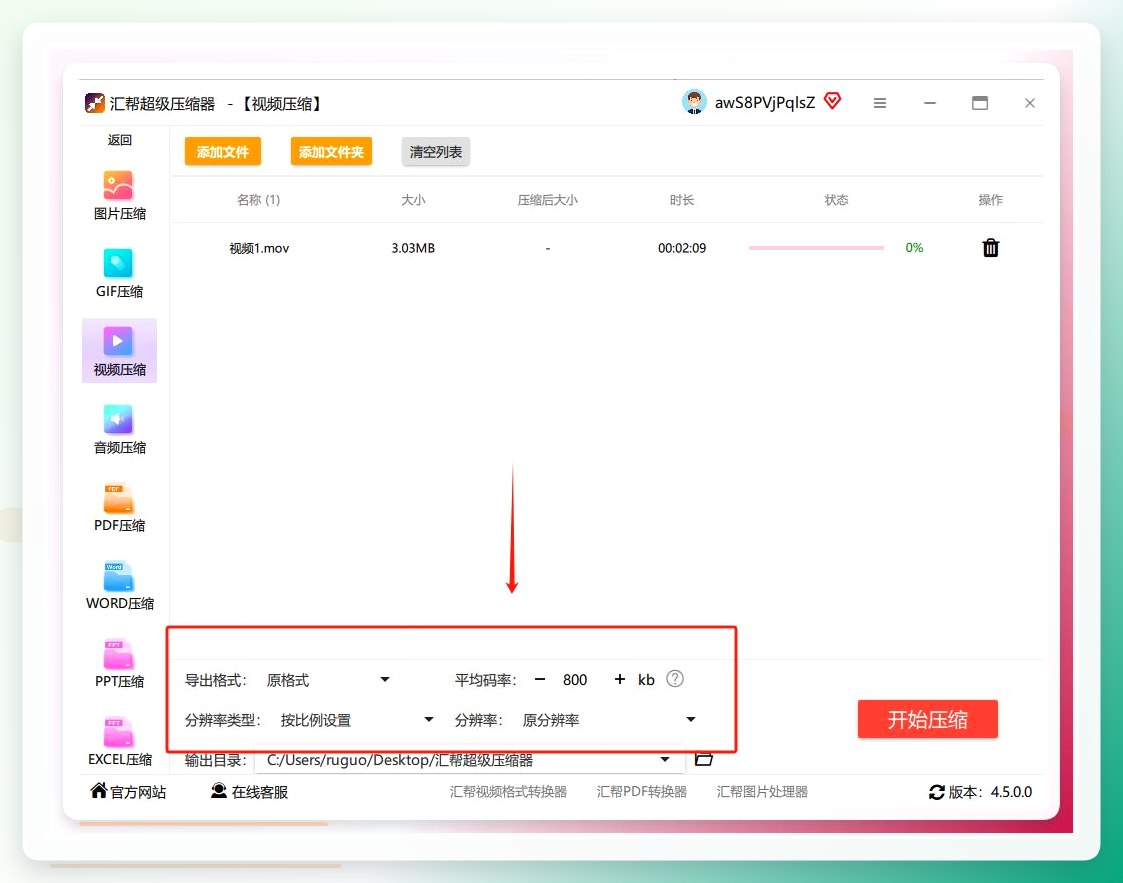Open the output folder browse icon
1123x883 pixels.
pyautogui.click(x=704, y=759)
